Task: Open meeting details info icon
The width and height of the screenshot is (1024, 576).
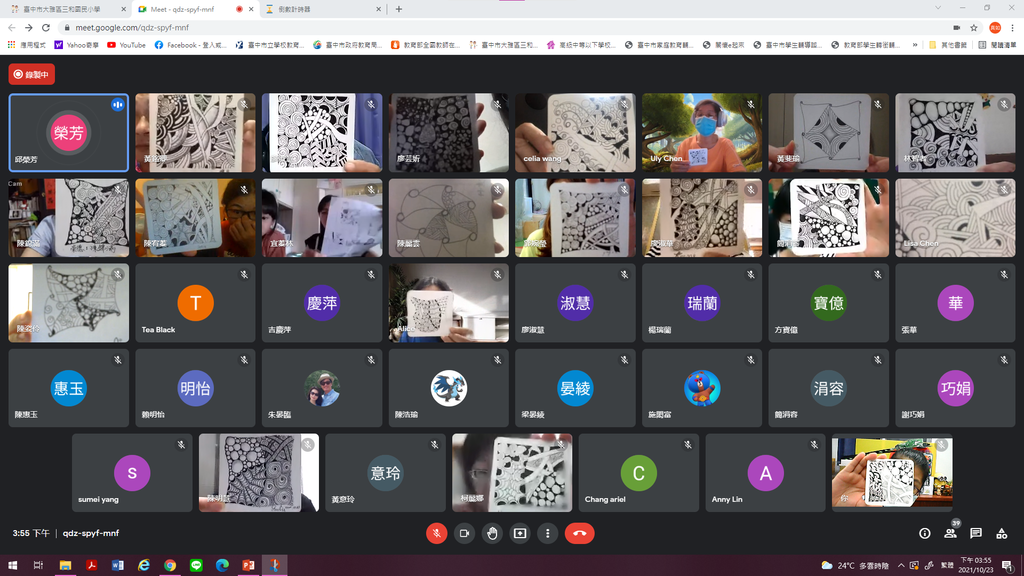Action: 925,534
